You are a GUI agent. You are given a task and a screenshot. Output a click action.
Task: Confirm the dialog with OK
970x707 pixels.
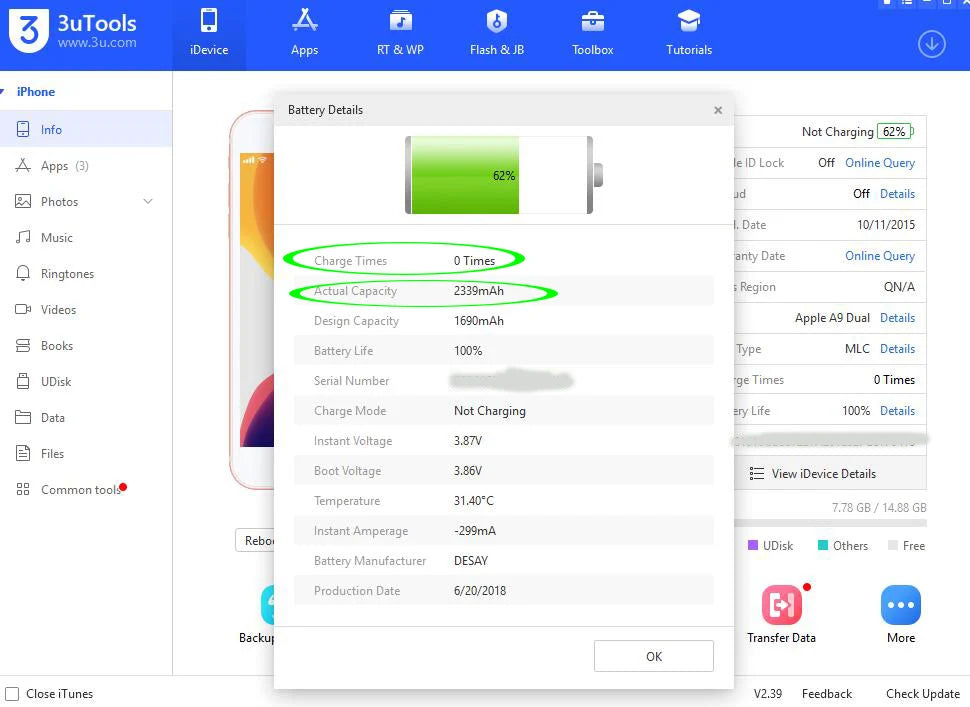tap(653, 656)
